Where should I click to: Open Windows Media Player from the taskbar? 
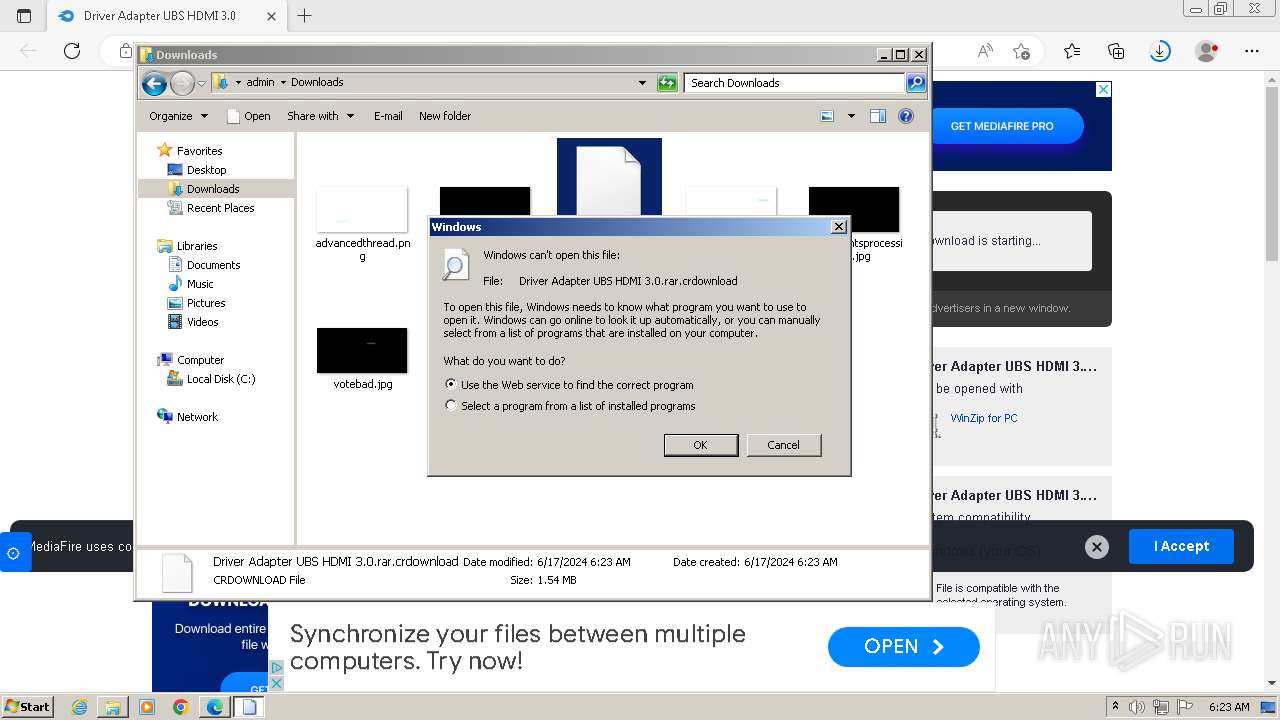pyautogui.click(x=147, y=707)
